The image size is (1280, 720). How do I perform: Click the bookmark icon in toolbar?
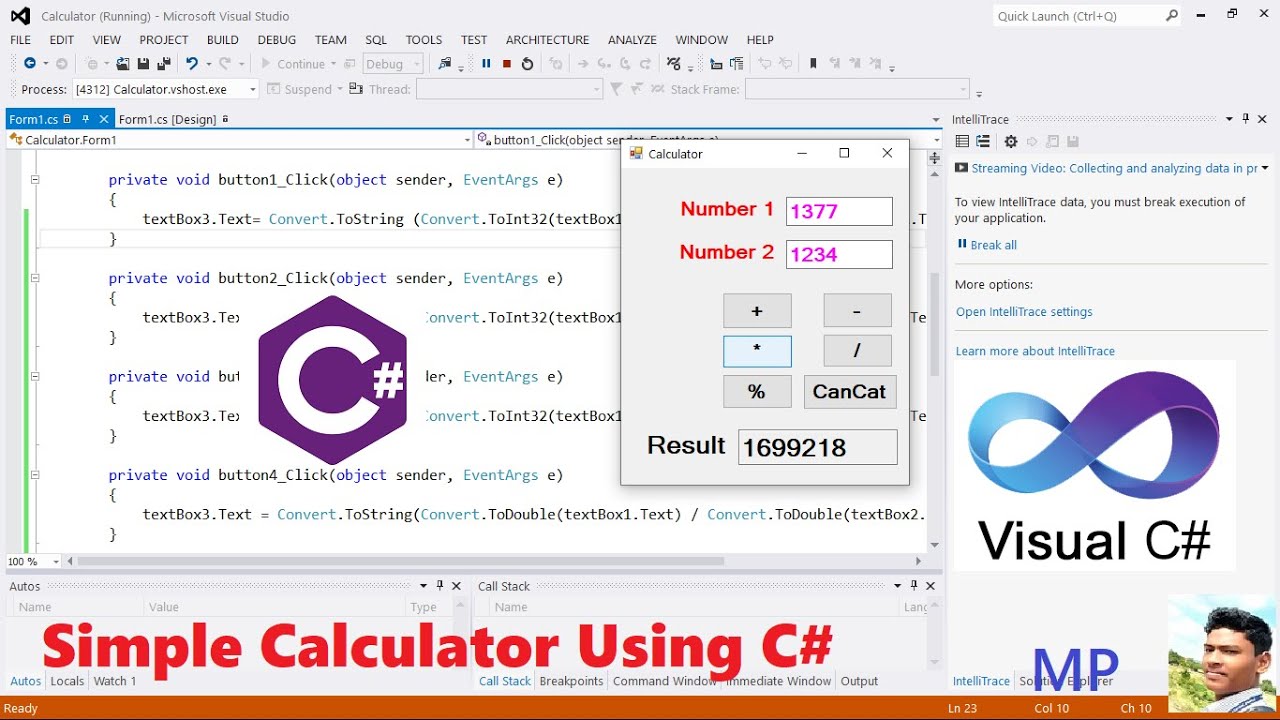(x=813, y=64)
